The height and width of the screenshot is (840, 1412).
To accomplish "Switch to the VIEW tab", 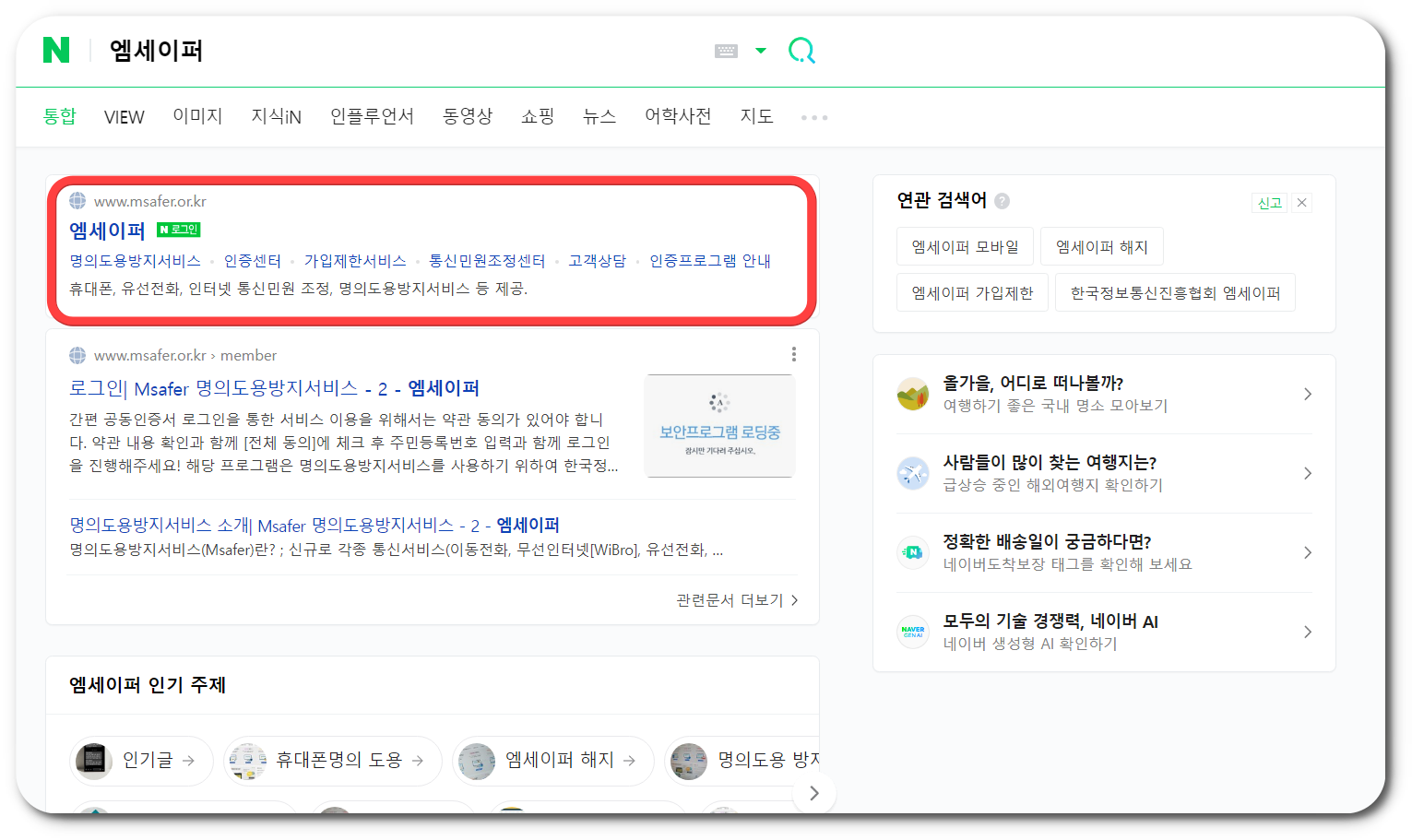I will (124, 116).
